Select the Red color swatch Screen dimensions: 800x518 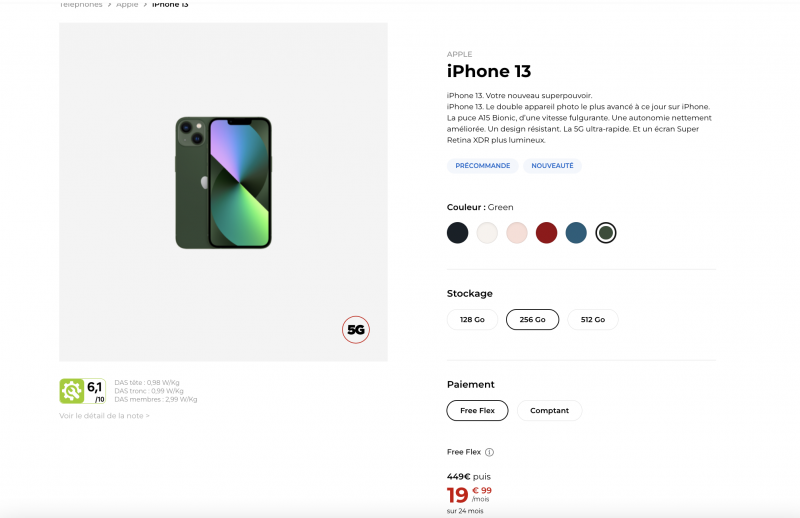pos(546,233)
